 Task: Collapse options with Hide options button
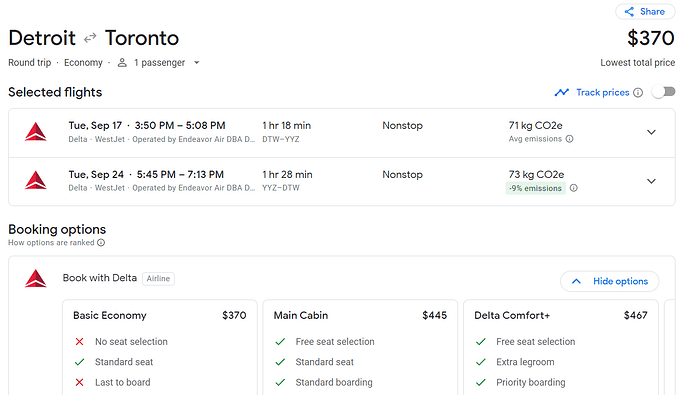(x=609, y=281)
